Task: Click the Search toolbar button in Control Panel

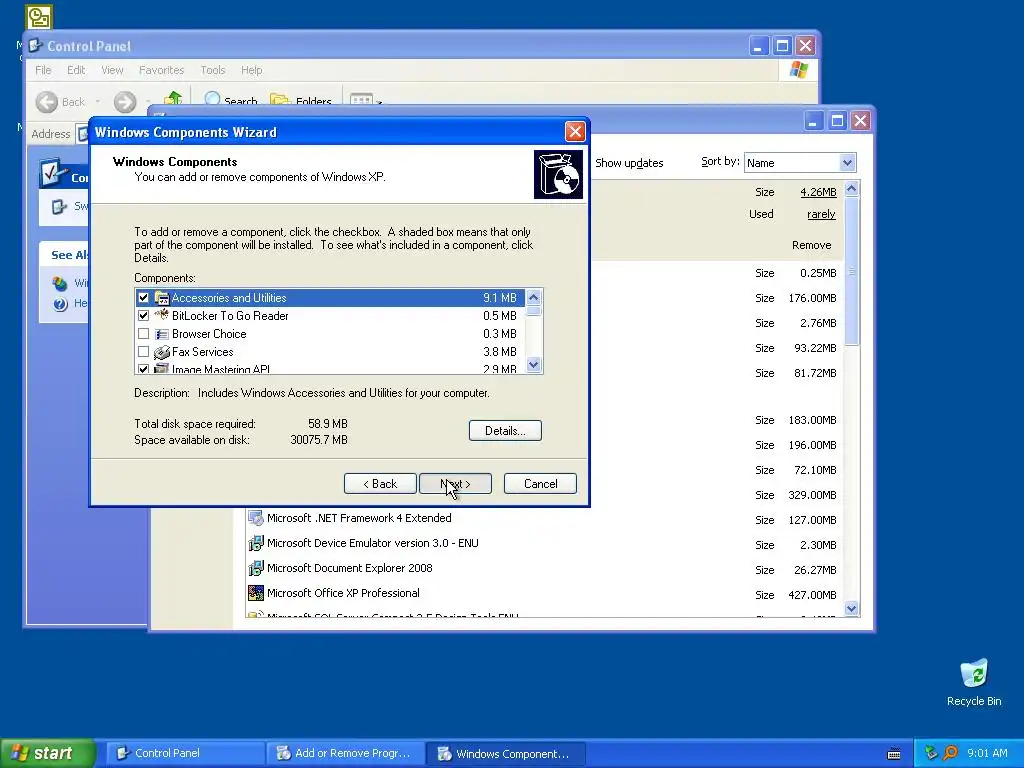Action: [231, 100]
